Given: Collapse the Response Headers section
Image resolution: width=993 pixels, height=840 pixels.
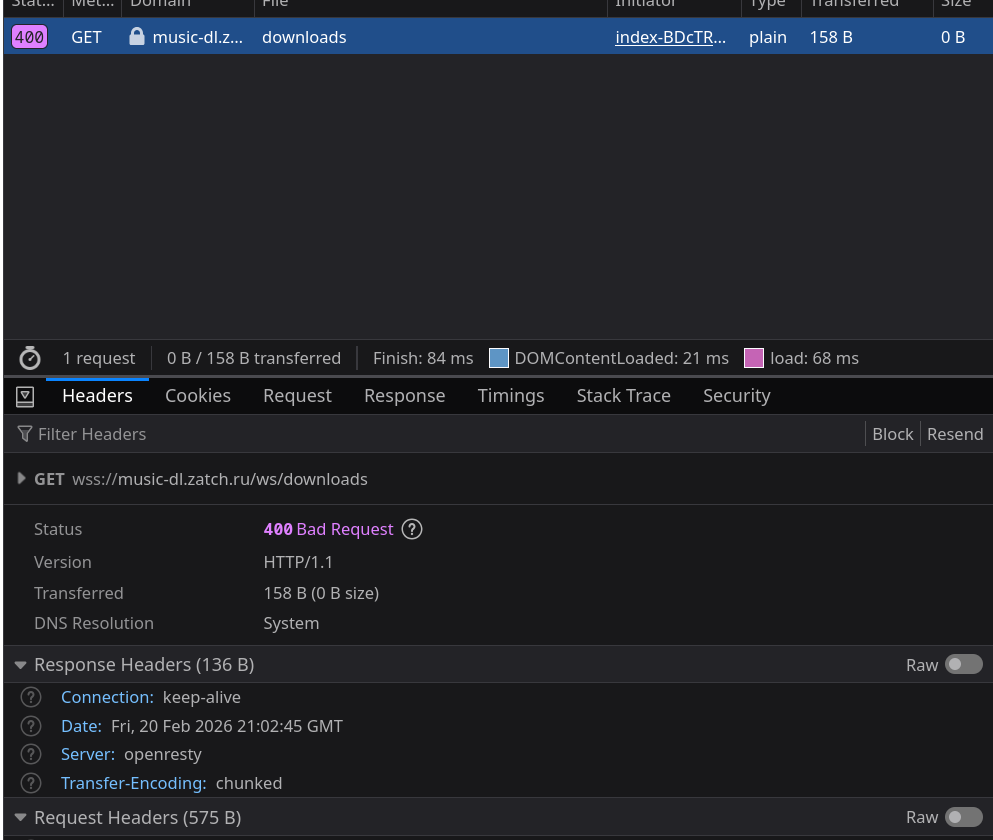Looking at the screenshot, I should click(x=21, y=665).
